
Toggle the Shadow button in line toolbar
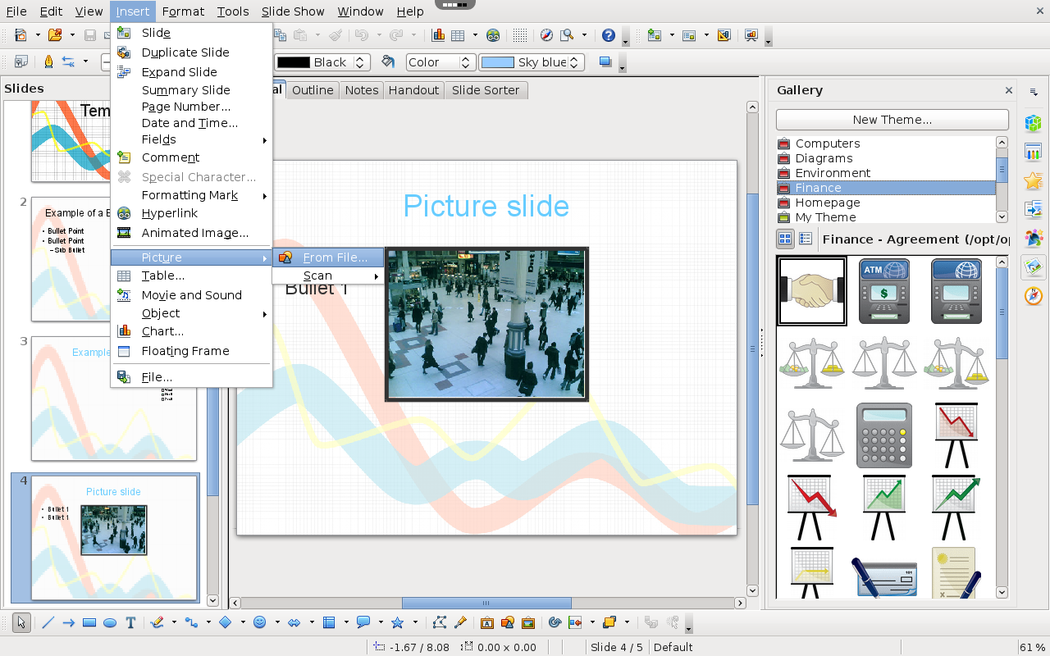tap(605, 62)
